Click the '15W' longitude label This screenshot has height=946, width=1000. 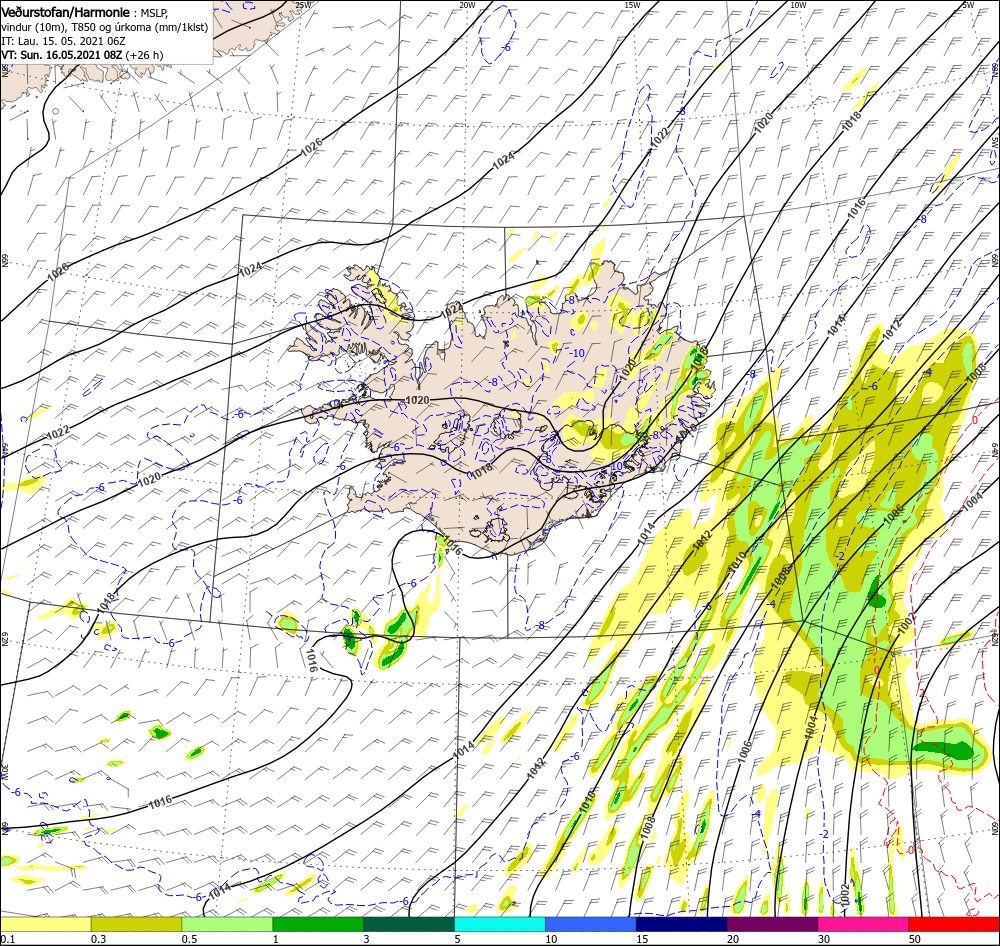click(x=632, y=5)
